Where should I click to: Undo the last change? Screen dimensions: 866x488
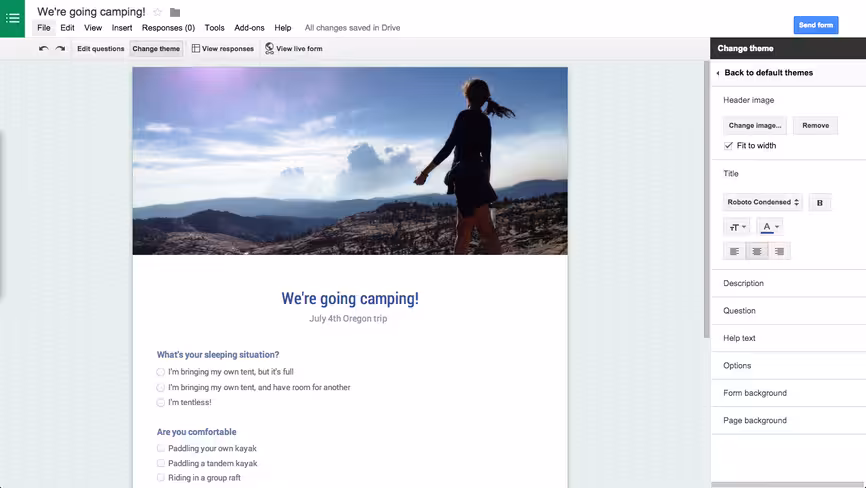tap(43, 49)
